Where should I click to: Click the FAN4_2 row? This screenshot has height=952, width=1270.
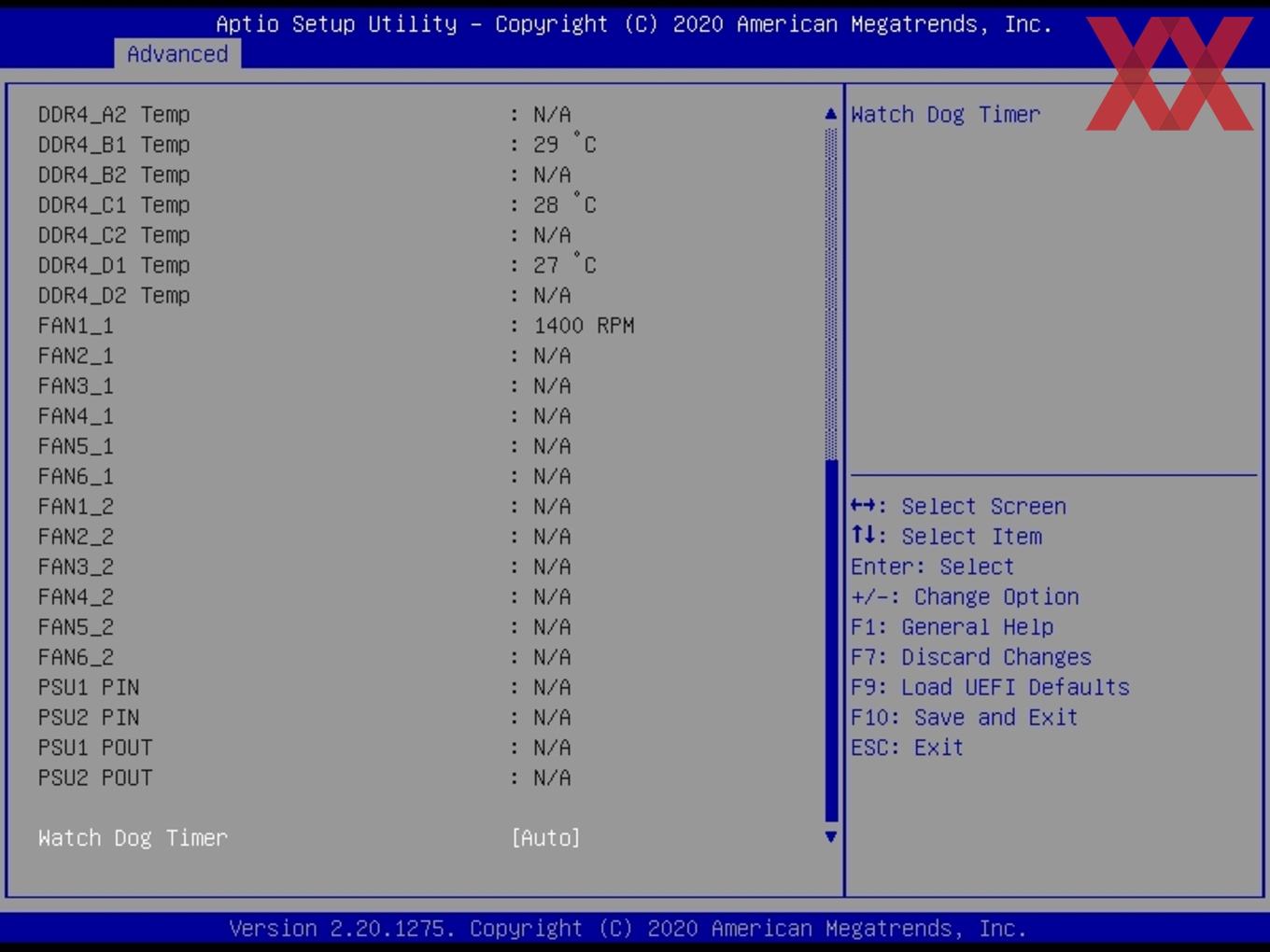pos(304,596)
